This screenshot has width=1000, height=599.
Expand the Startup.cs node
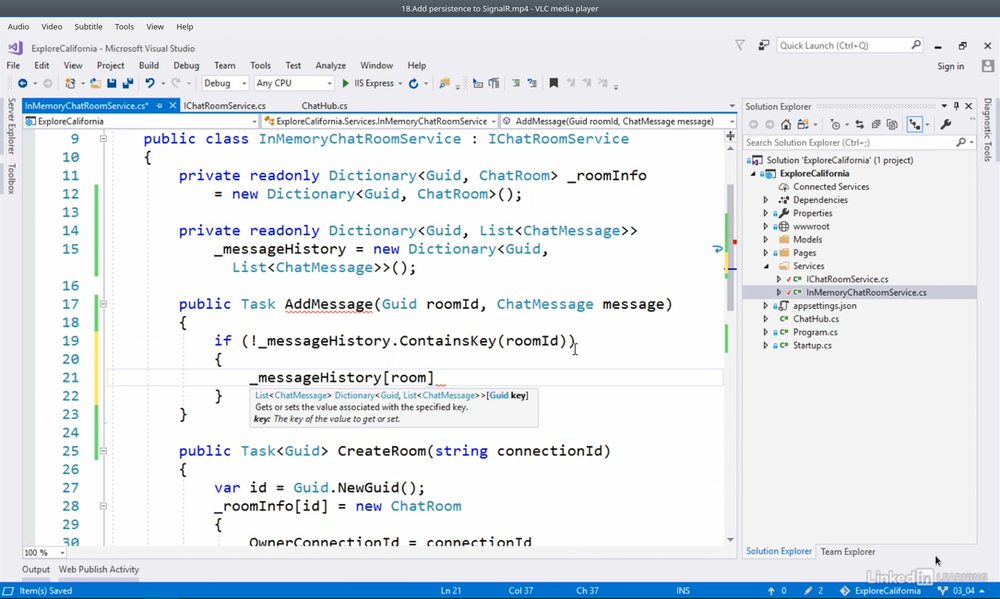click(766, 345)
